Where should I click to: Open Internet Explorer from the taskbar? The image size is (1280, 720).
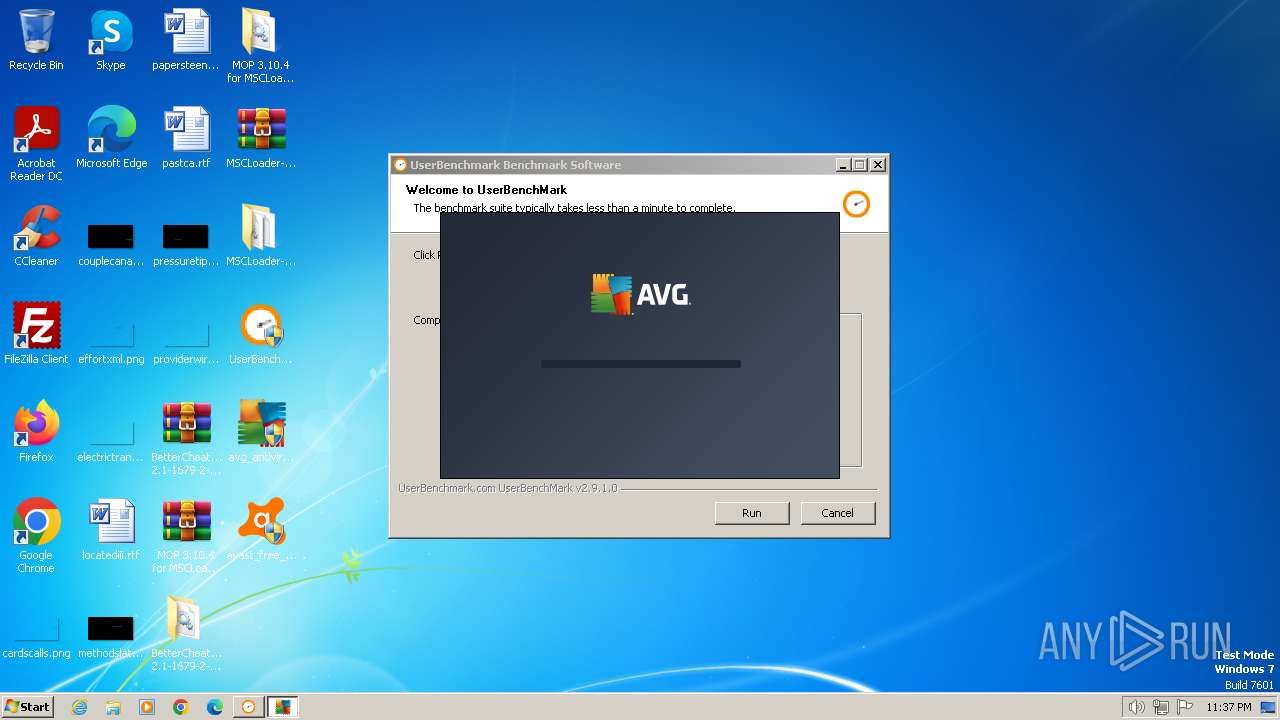pyautogui.click(x=79, y=707)
